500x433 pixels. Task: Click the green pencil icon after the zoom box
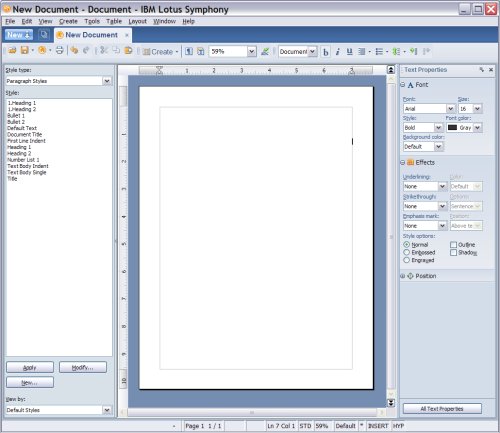point(265,51)
